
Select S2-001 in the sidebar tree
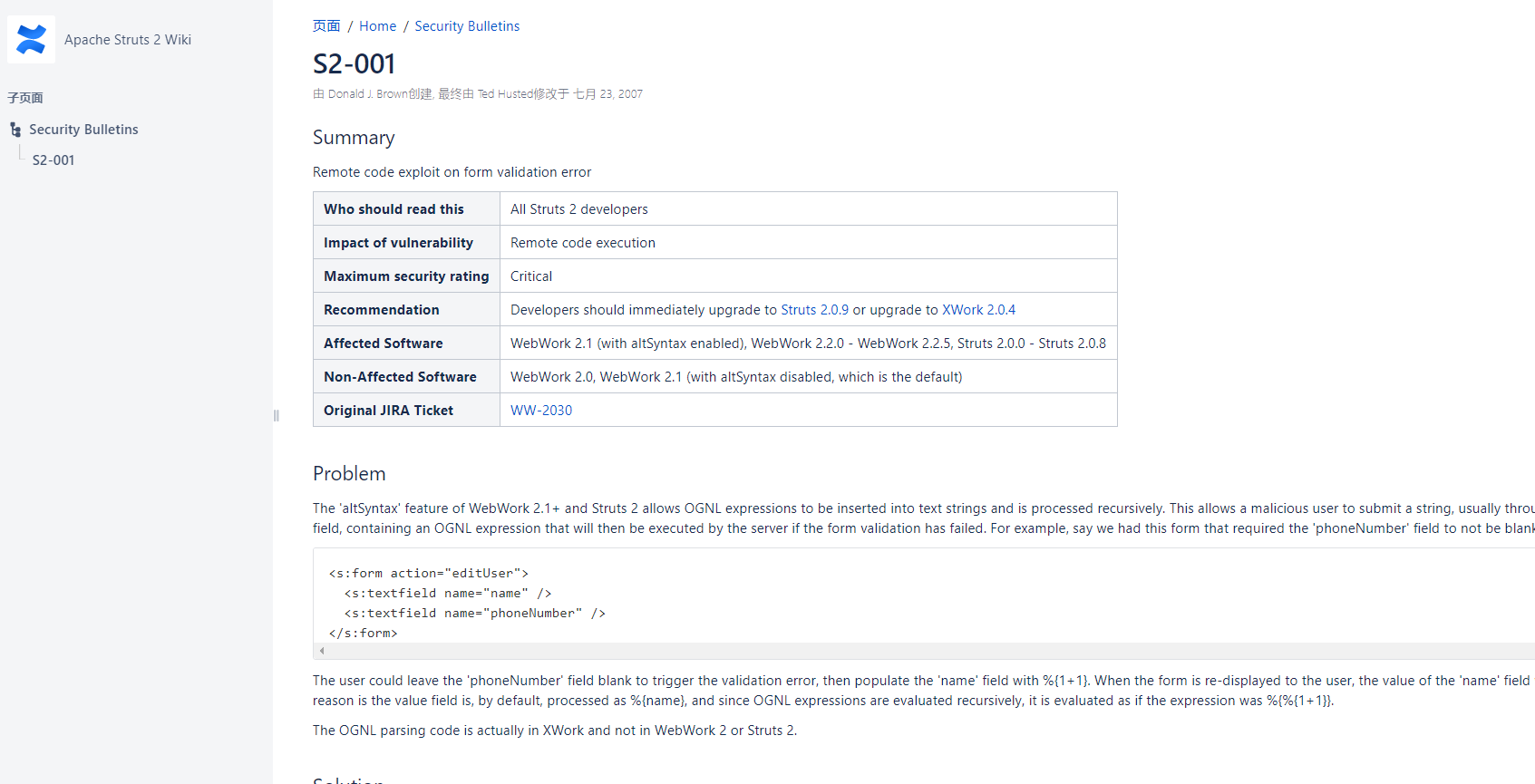tap(53, 160)
